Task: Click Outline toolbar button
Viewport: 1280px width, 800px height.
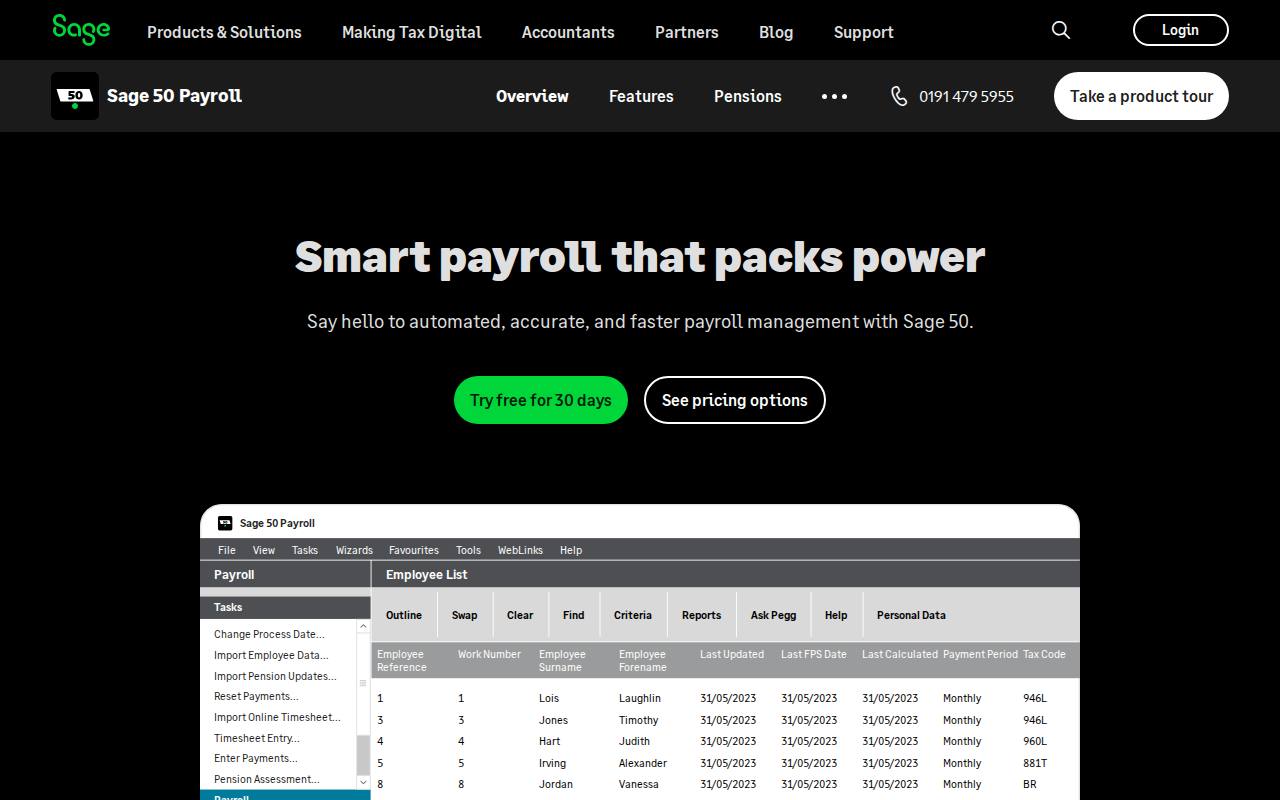Action: tap(404, 615)
